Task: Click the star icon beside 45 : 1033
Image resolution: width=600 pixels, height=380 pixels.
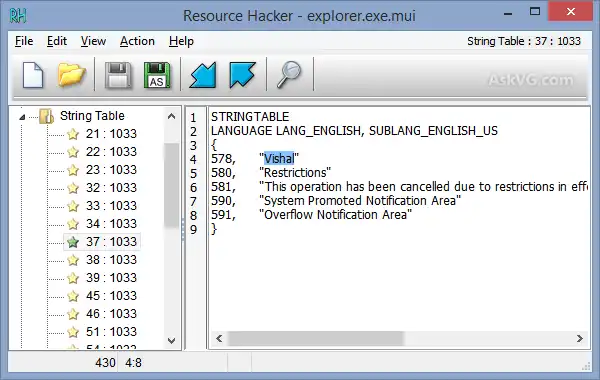Action: pyautogui.click(x=73, y=296)
